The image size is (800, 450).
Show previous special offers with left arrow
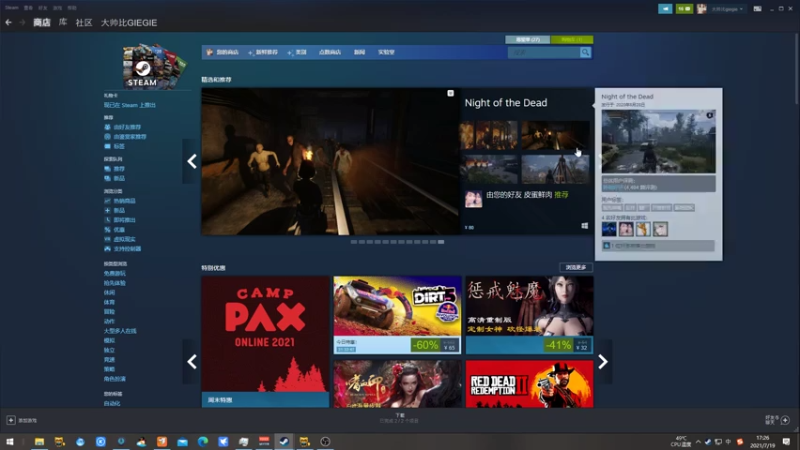pyautogui.click(x=192, y=362)
